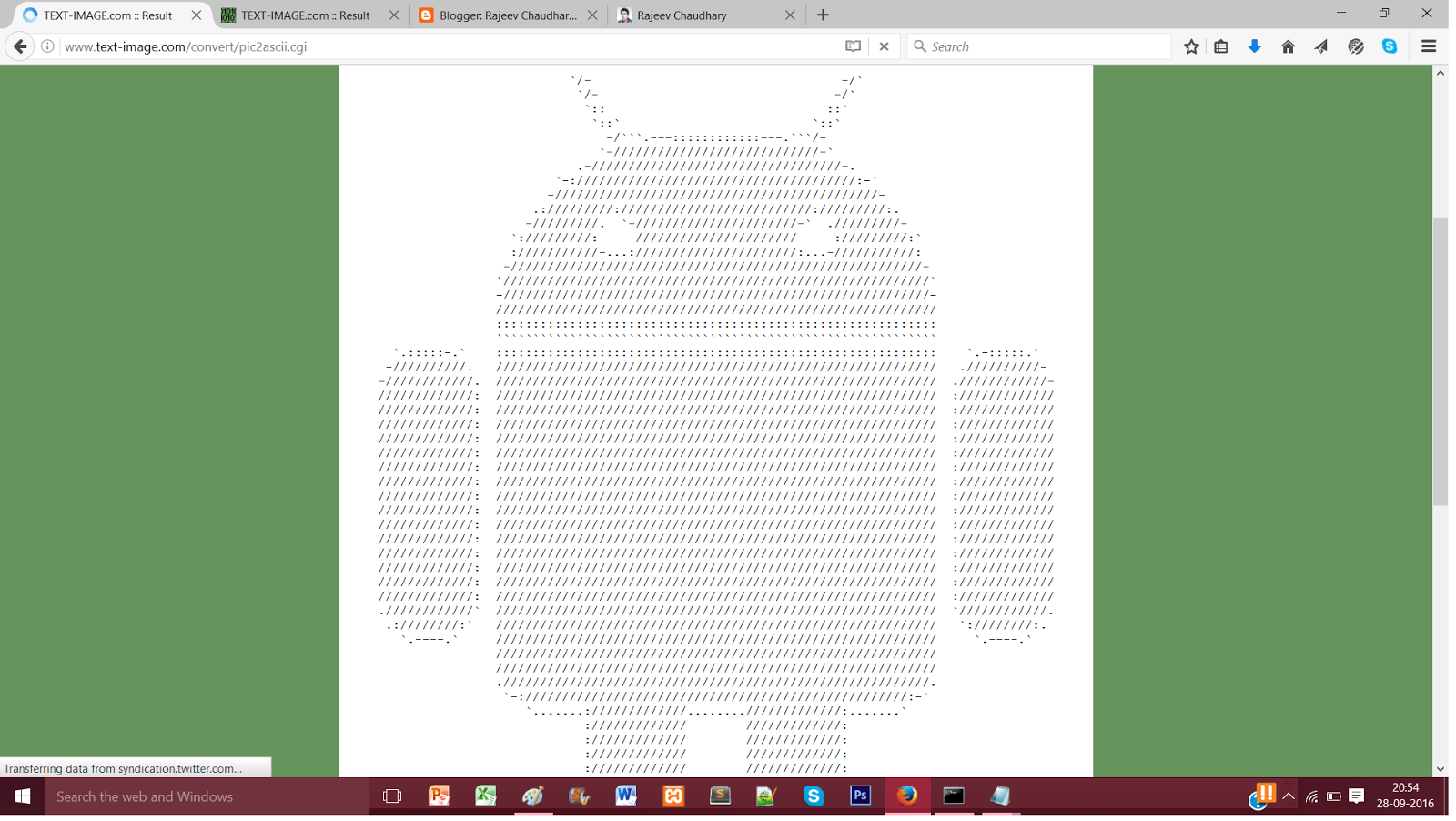This screenshot has height=821, width=1456.
Task: Click the Windows taskbar search box
Action: point(207,796)
